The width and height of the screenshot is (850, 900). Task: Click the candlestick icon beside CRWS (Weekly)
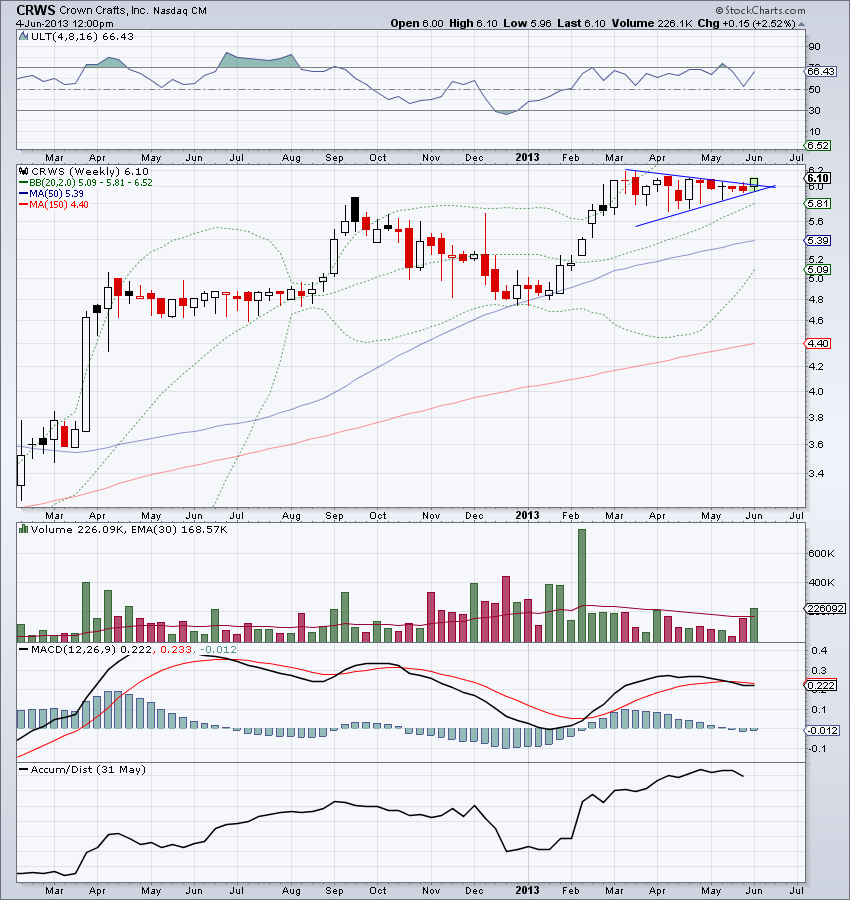click(24, 171)
